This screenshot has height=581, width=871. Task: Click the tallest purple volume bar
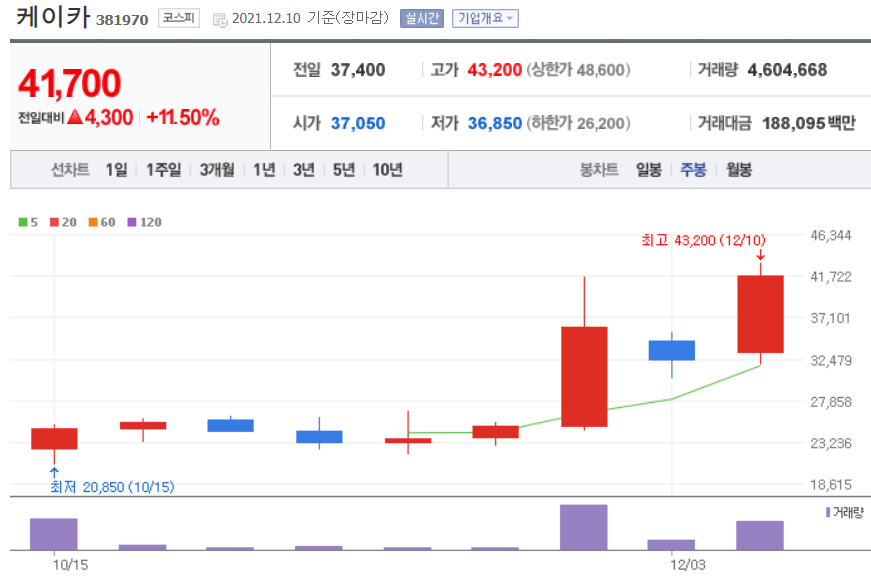[x=584, y=527]
